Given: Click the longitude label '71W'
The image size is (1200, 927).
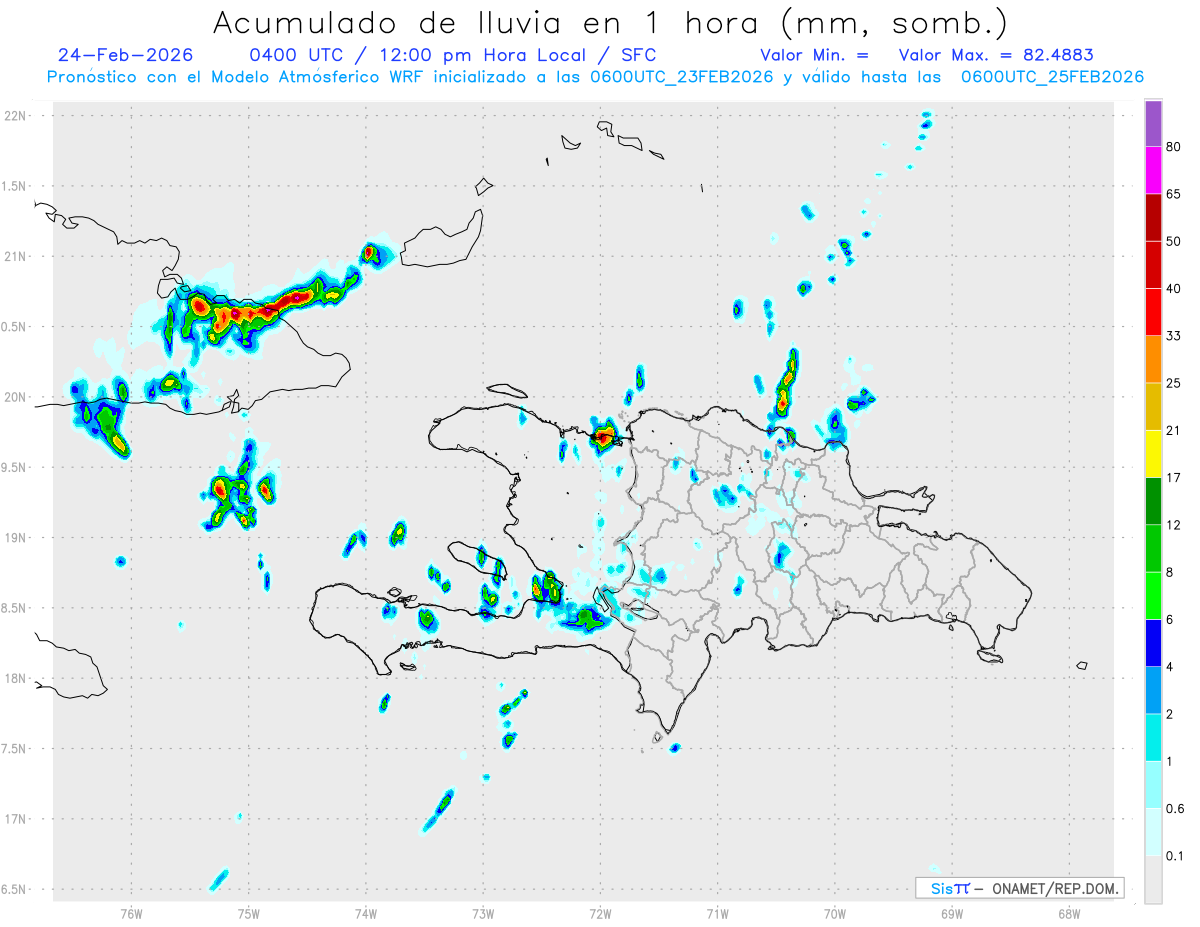Looking at the screenshot, I should pos(718,913).
